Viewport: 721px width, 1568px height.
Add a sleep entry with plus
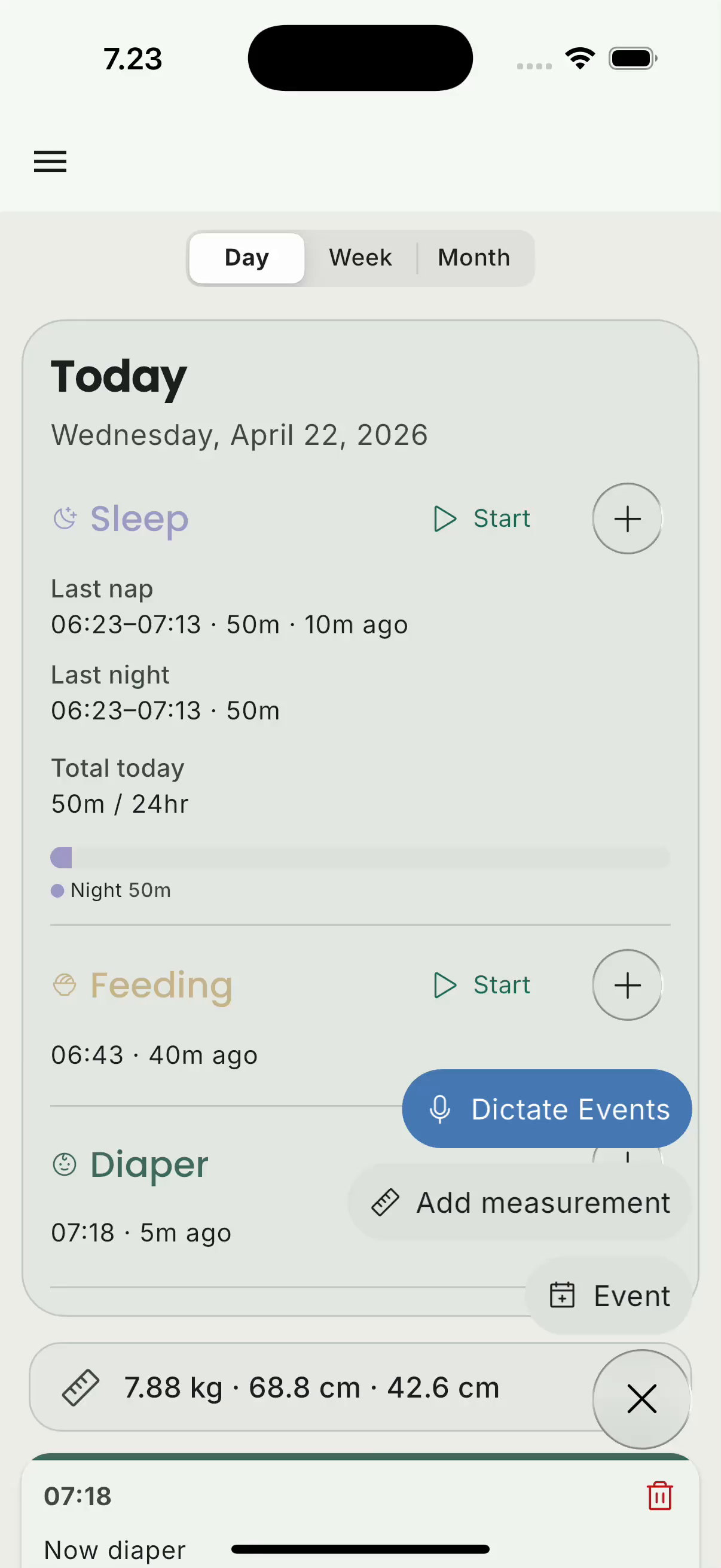pyautogui.click(x=627, y=518)
